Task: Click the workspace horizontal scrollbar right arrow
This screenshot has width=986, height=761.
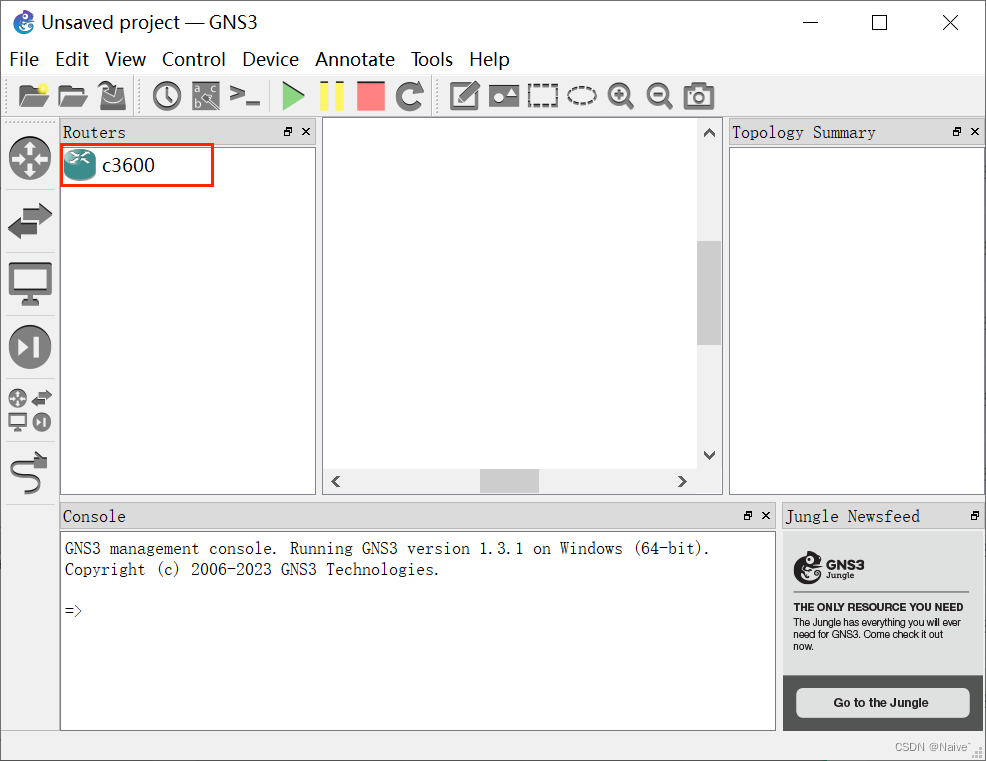Action: [x=682, y=482]
